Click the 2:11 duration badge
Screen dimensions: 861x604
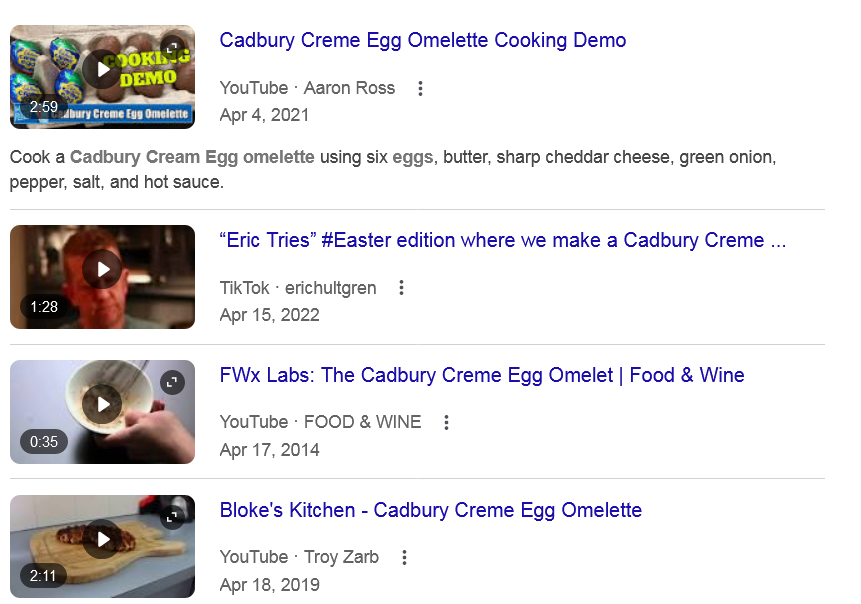(x=44, y=576)
